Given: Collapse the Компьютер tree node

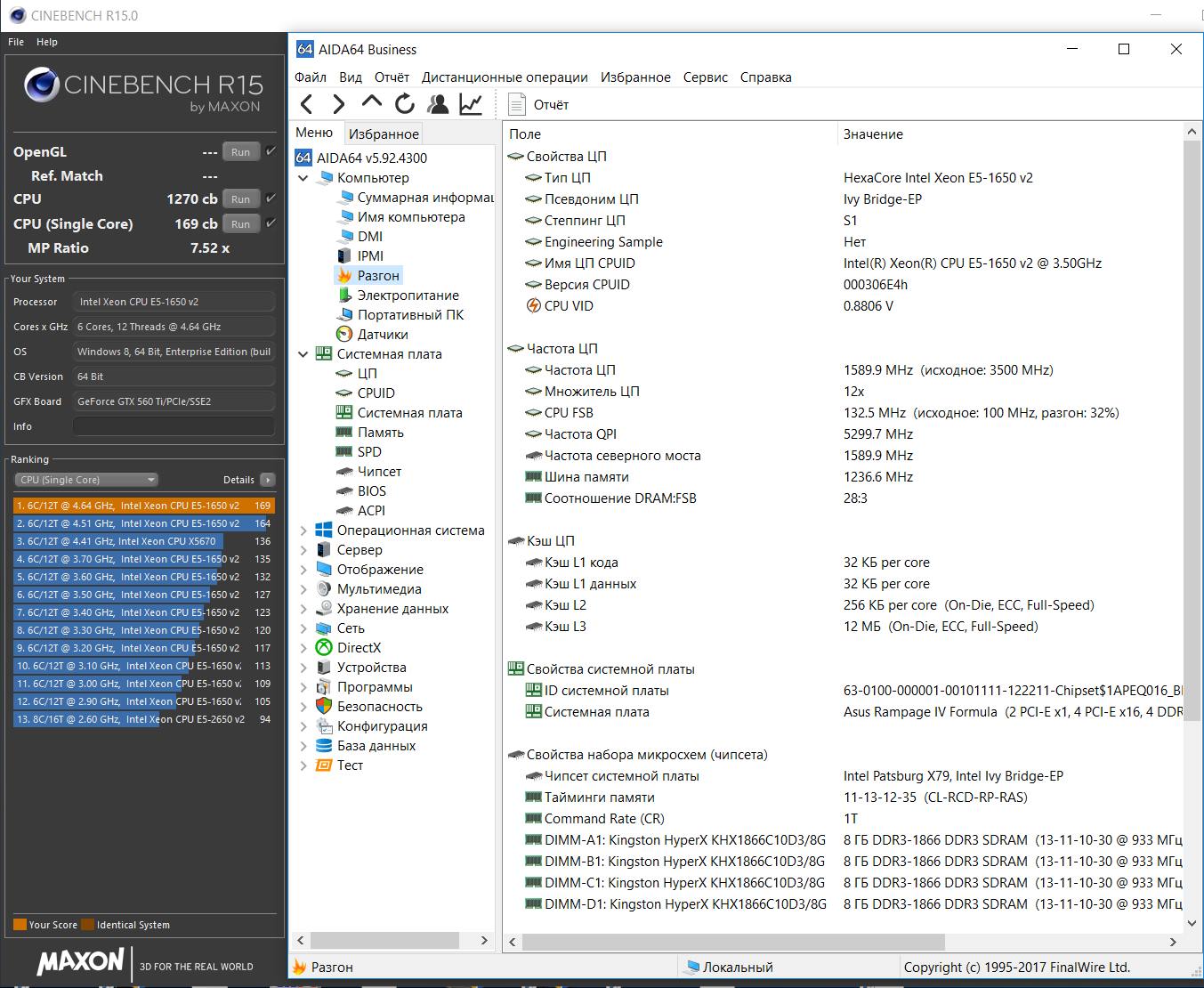Looking at the screenshot, I should point(303,178).
